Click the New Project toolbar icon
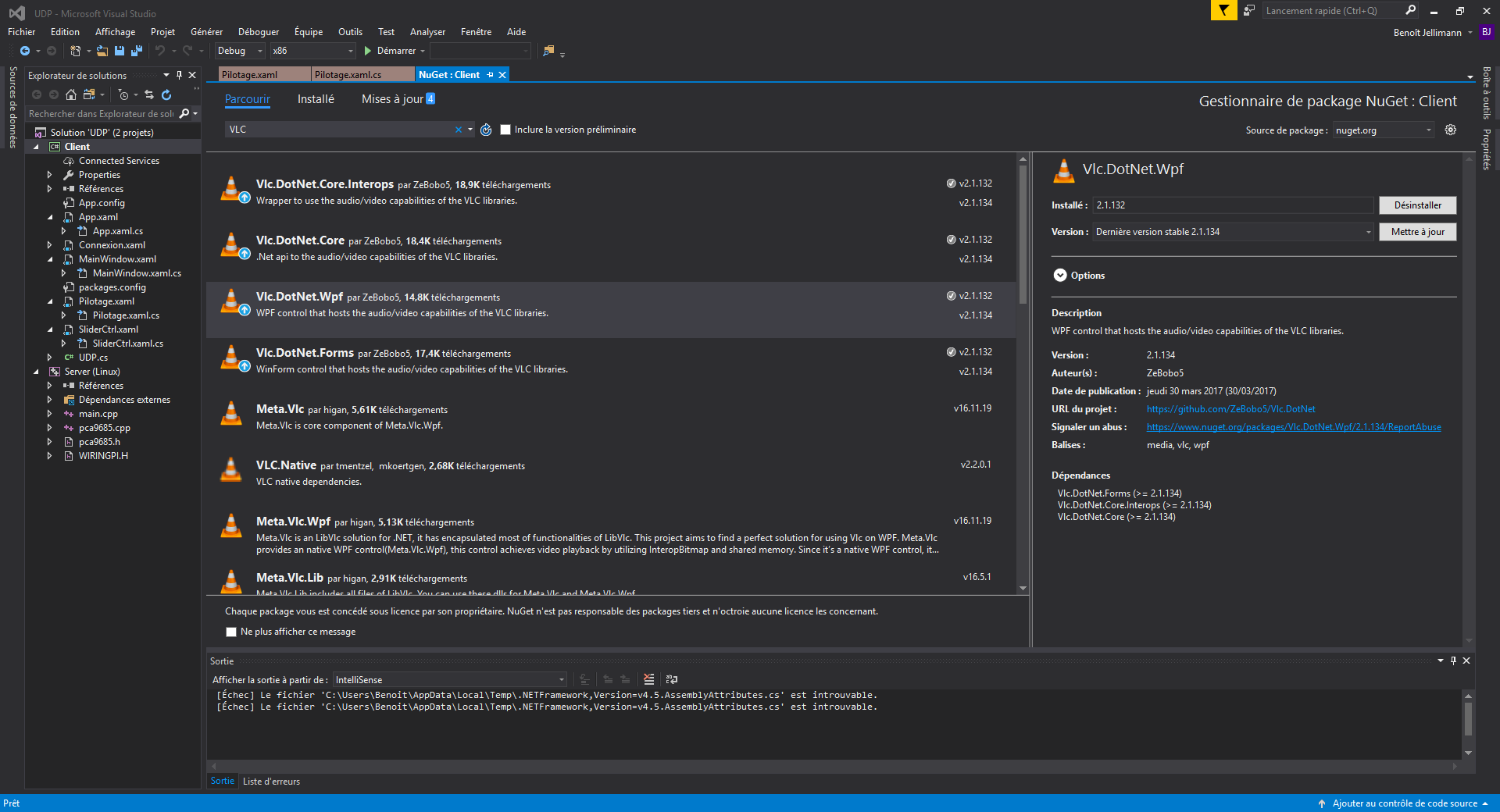The width and height of the screenshot is (1500, 812). click(75, 51)
